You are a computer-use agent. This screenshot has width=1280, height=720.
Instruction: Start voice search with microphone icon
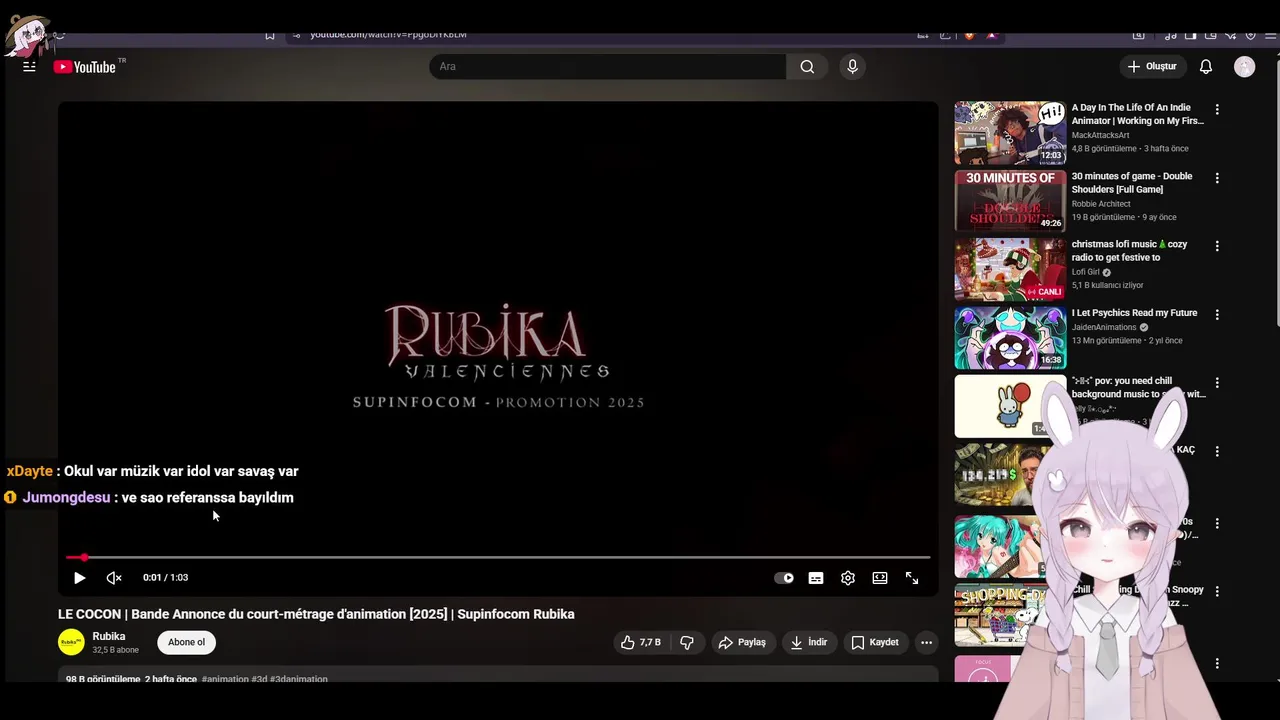click(x=852, y=67)
